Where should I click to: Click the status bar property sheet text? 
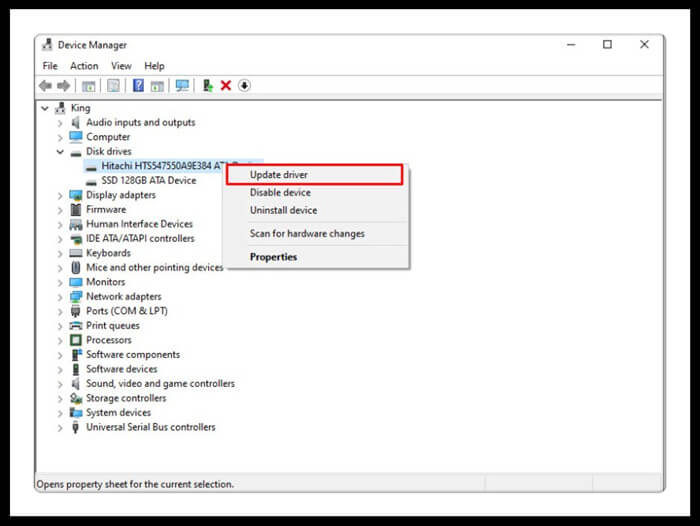[135, 484]
